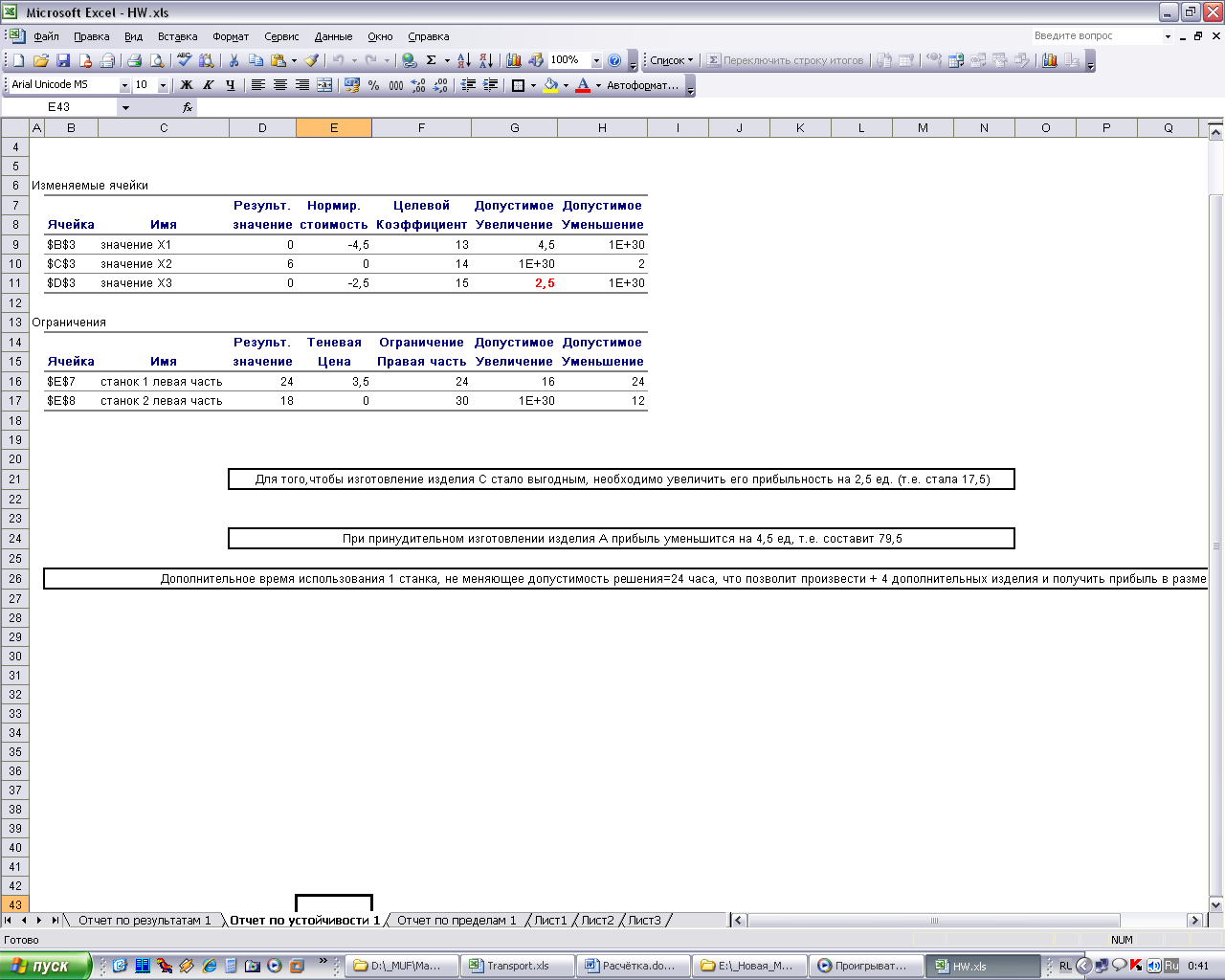Switch to the Лист1 sheet tab
This screenshot has height=980, width=1225.
[550, 921]
